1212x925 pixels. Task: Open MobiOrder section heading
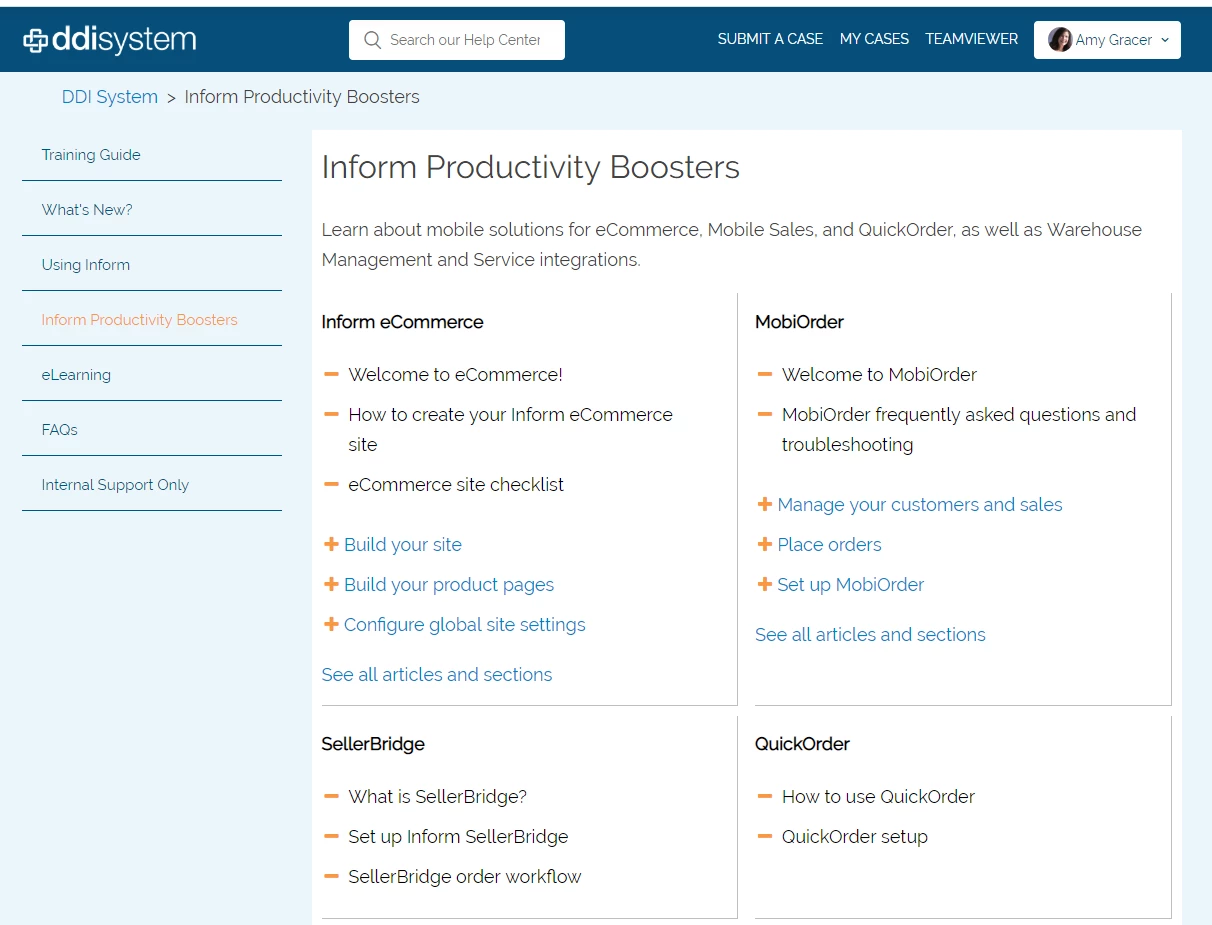(x=799, y=322)
